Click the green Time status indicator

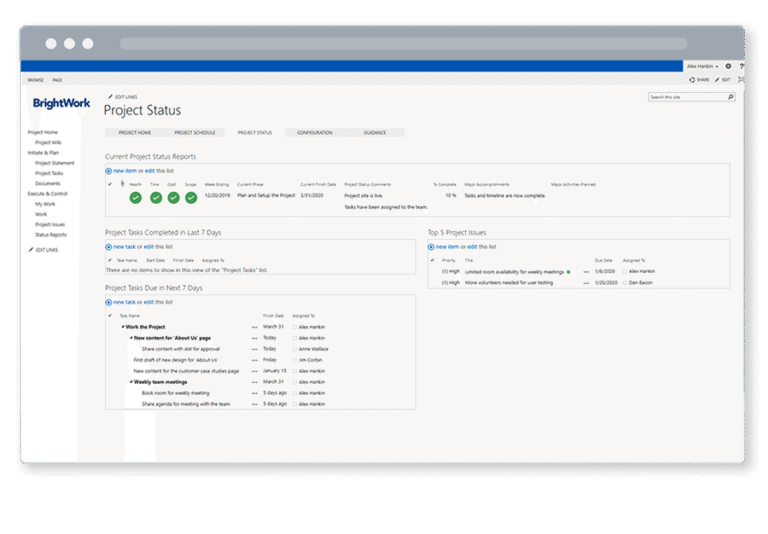pos(156,197)
